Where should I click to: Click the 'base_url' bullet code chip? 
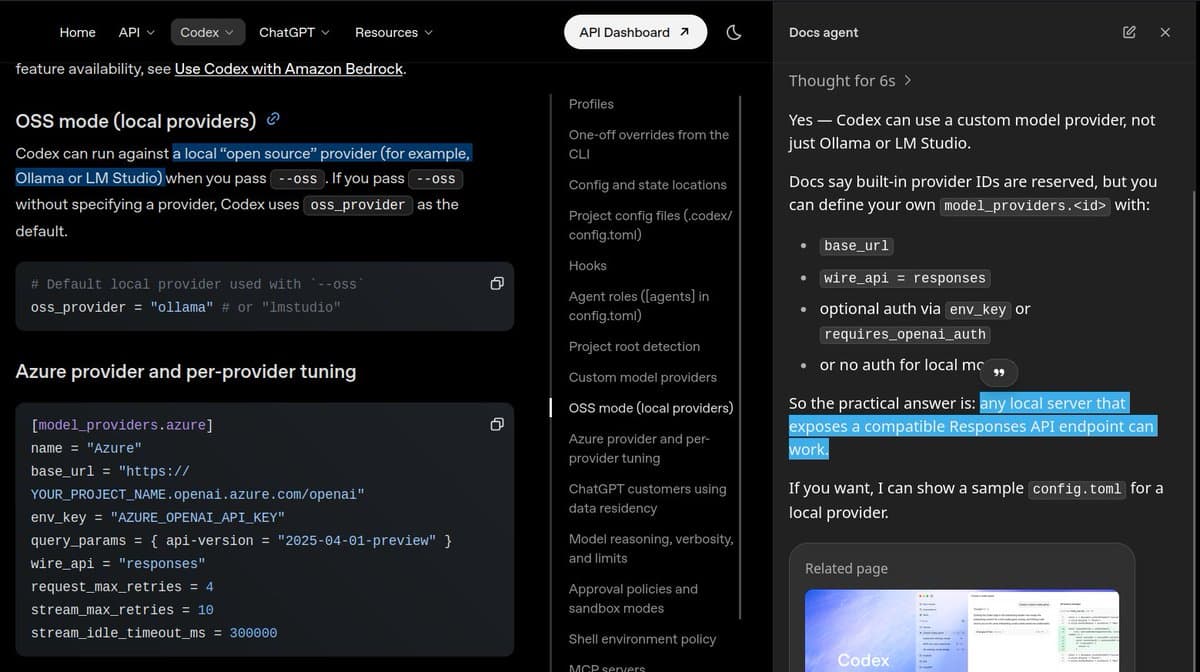(857, 246)
